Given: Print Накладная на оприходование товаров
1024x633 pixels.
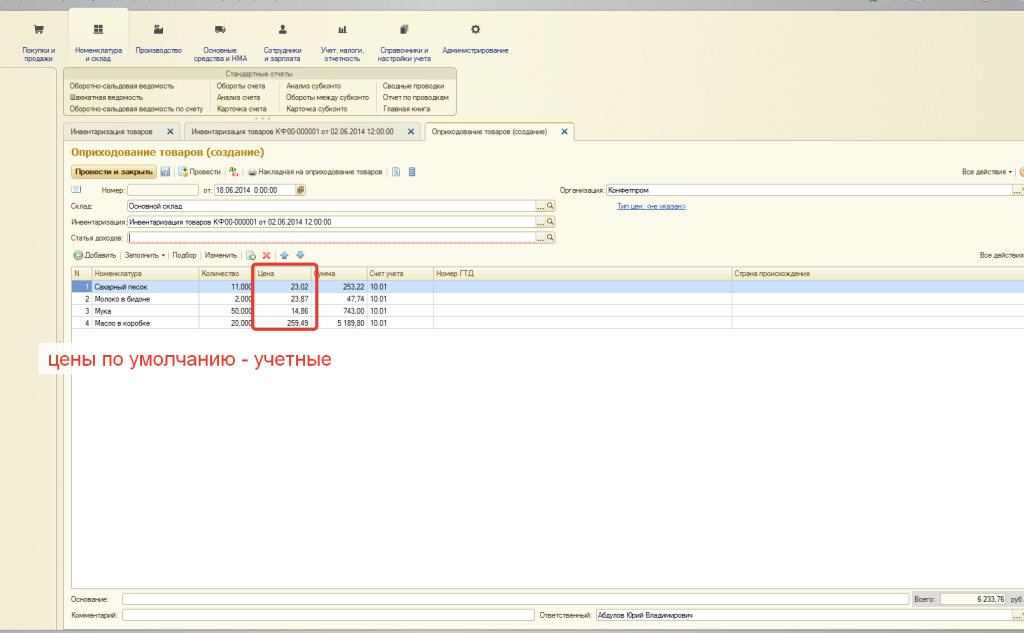Looking at the screenshot, I should click(x=315, y=172).
